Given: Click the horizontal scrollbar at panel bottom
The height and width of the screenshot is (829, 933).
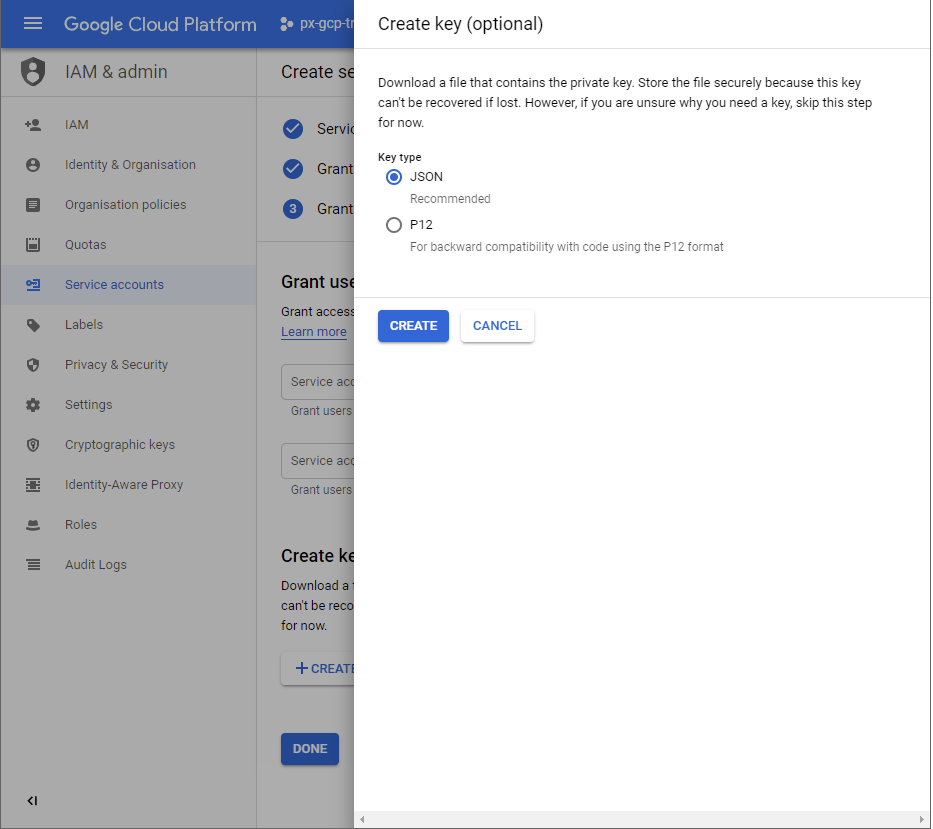Looking at the screenshot, I should 642,820.
